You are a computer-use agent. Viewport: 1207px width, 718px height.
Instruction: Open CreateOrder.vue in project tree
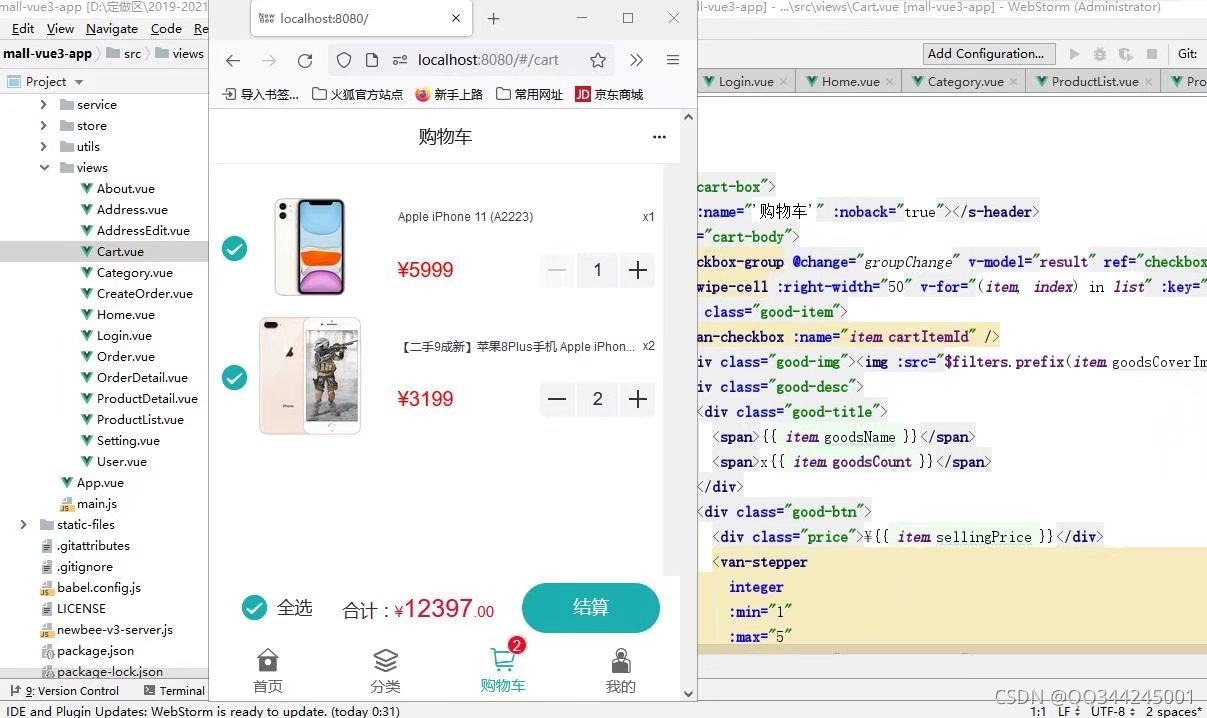144,293
